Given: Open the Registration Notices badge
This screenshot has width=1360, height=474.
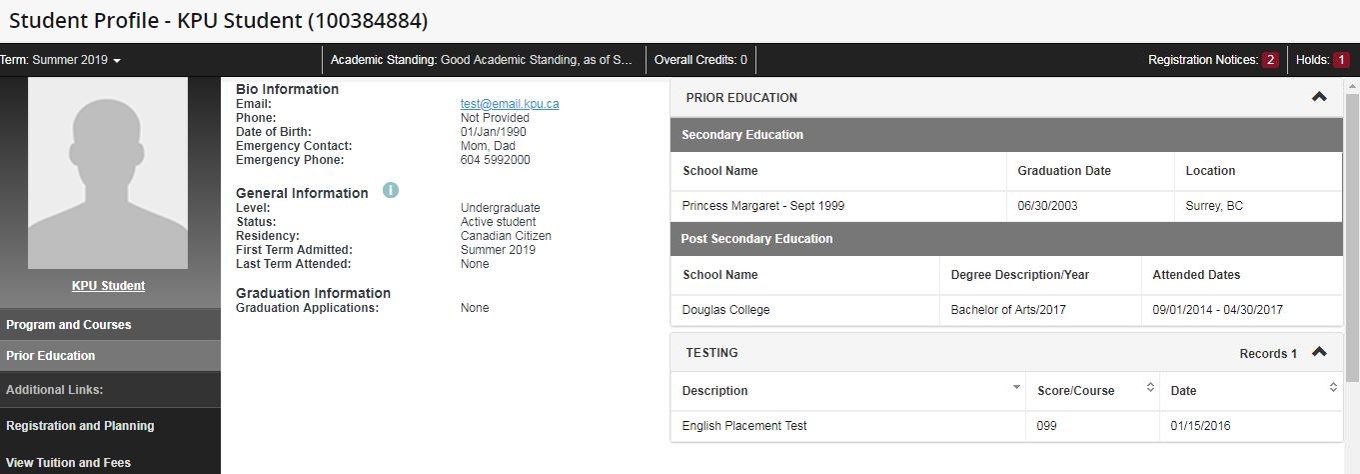Looking at the screenshot, I should click(x=1270, y=60).
